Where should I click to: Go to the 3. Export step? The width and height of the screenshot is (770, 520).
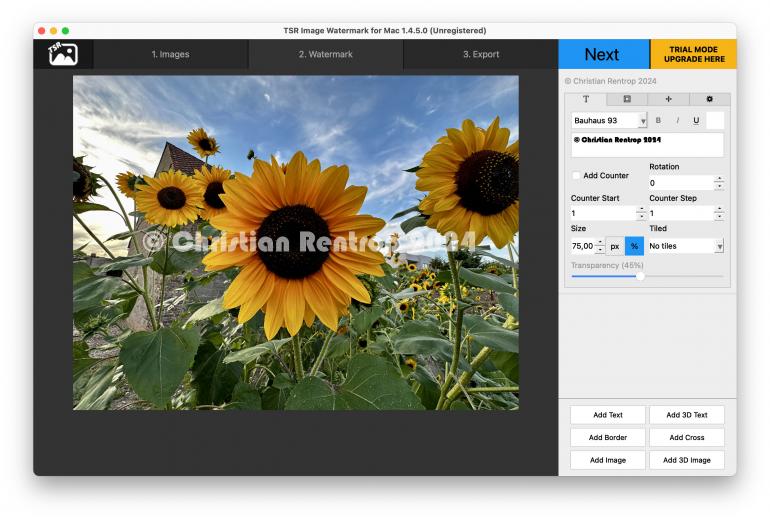click(x=481, y=54)
